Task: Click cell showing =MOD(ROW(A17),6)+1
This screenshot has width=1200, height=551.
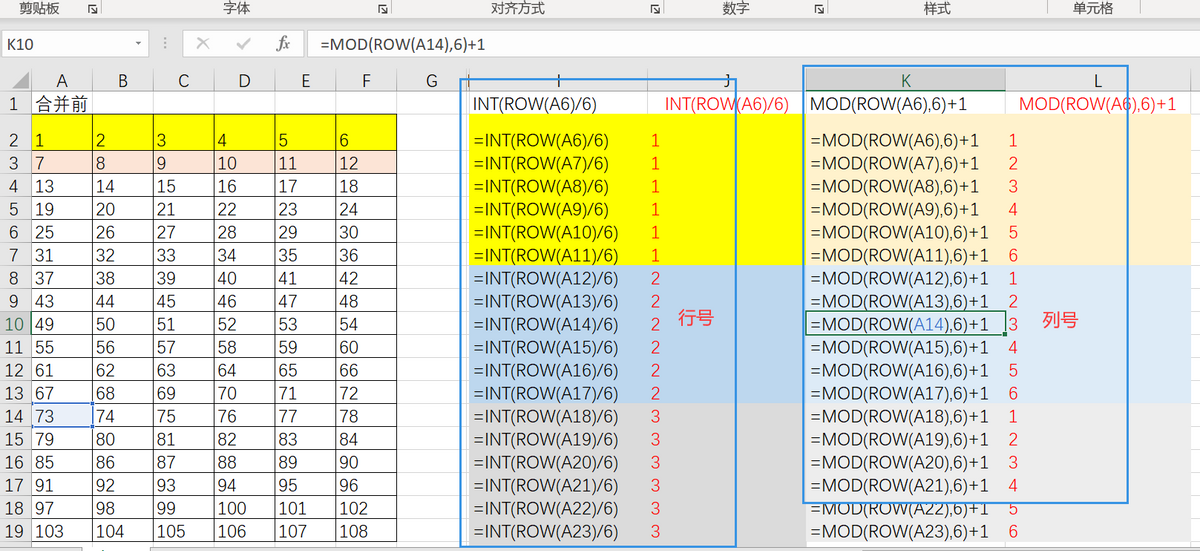Action: click(x=906, y=393)
